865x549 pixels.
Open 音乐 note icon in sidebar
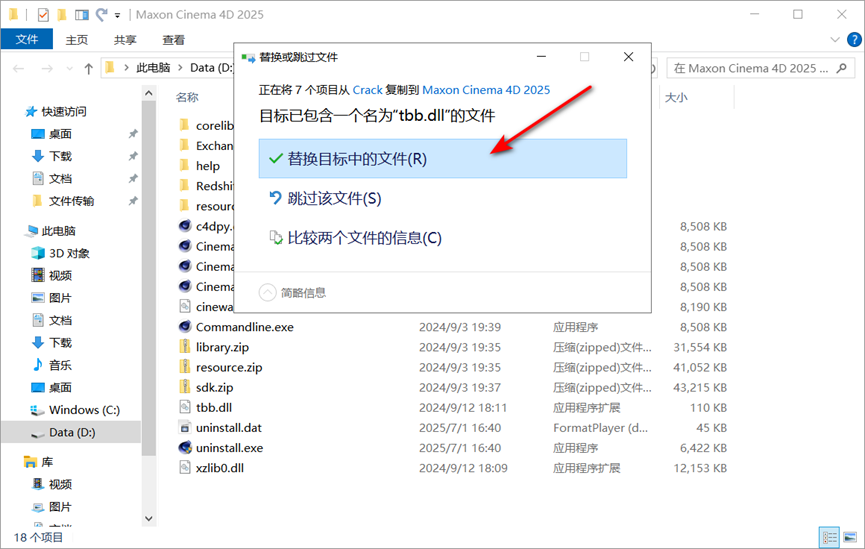coord(38,365)
